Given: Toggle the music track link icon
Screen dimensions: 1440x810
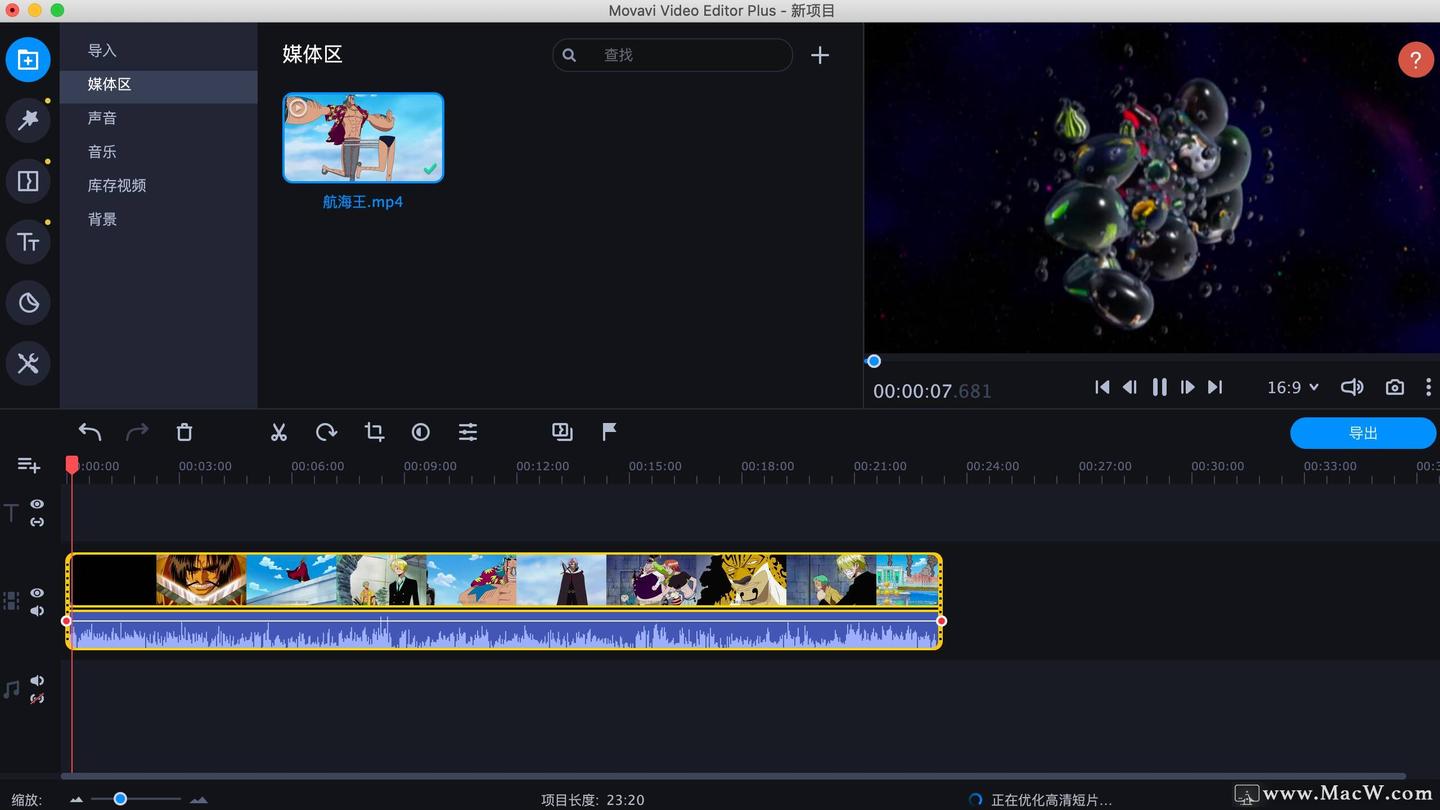Looking at the screenshot, I should [37, 698].
